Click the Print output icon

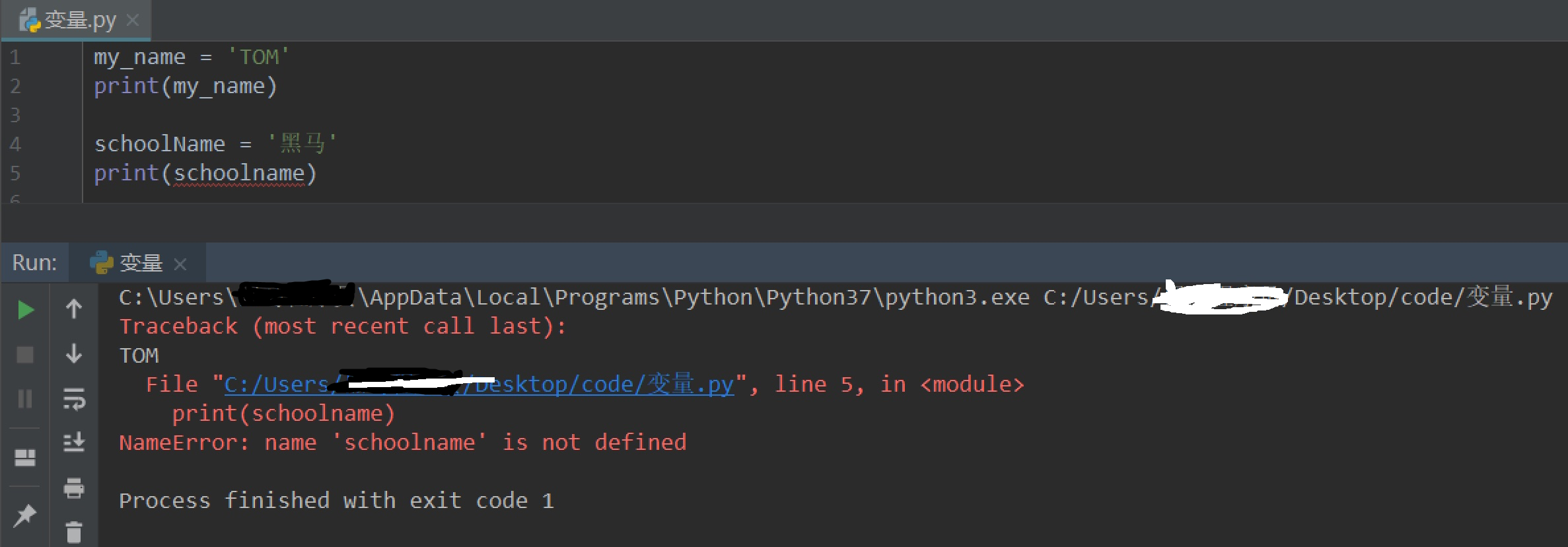coord(74,488)
